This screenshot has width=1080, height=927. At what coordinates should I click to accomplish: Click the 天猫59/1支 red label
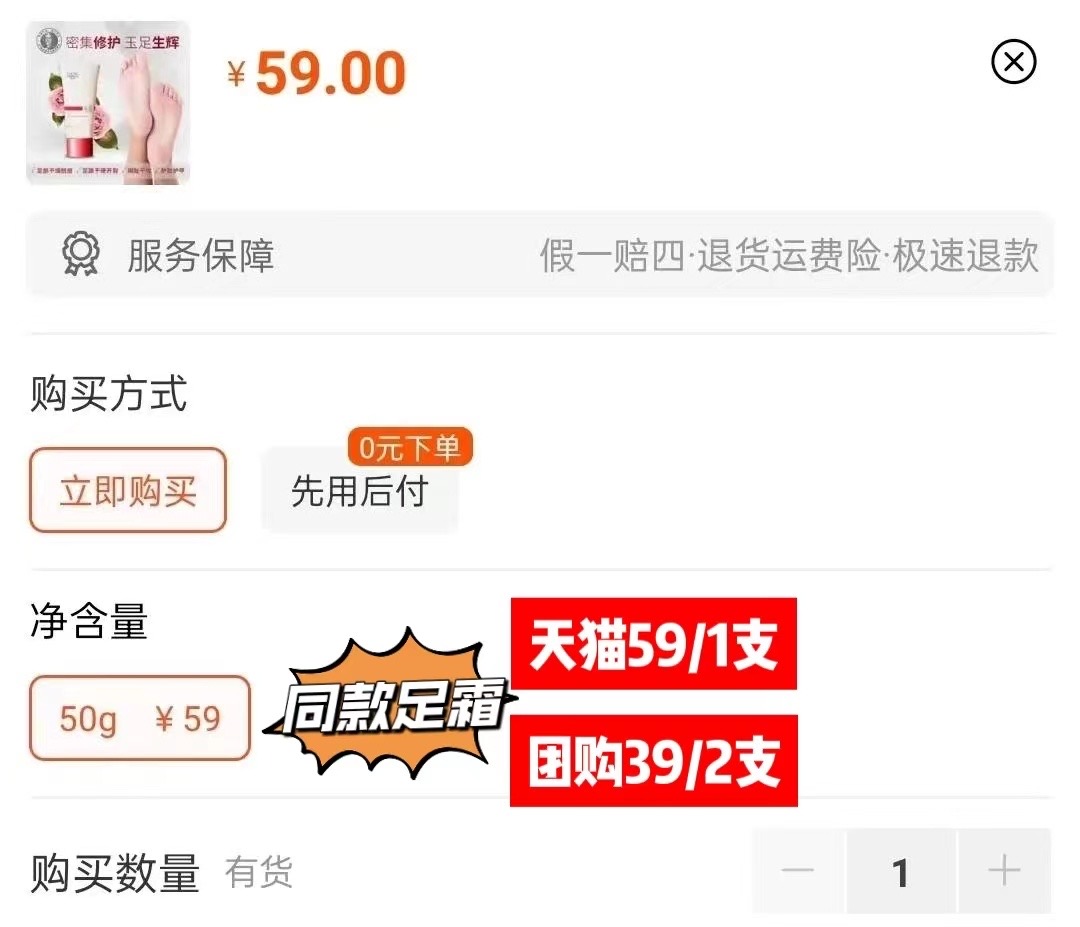[654, 644]
